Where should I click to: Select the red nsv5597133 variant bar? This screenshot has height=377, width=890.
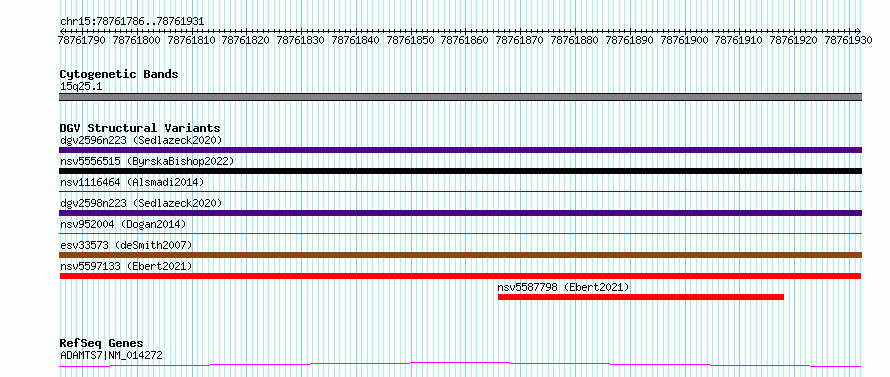pyautogui.click(x=460, y=276)
